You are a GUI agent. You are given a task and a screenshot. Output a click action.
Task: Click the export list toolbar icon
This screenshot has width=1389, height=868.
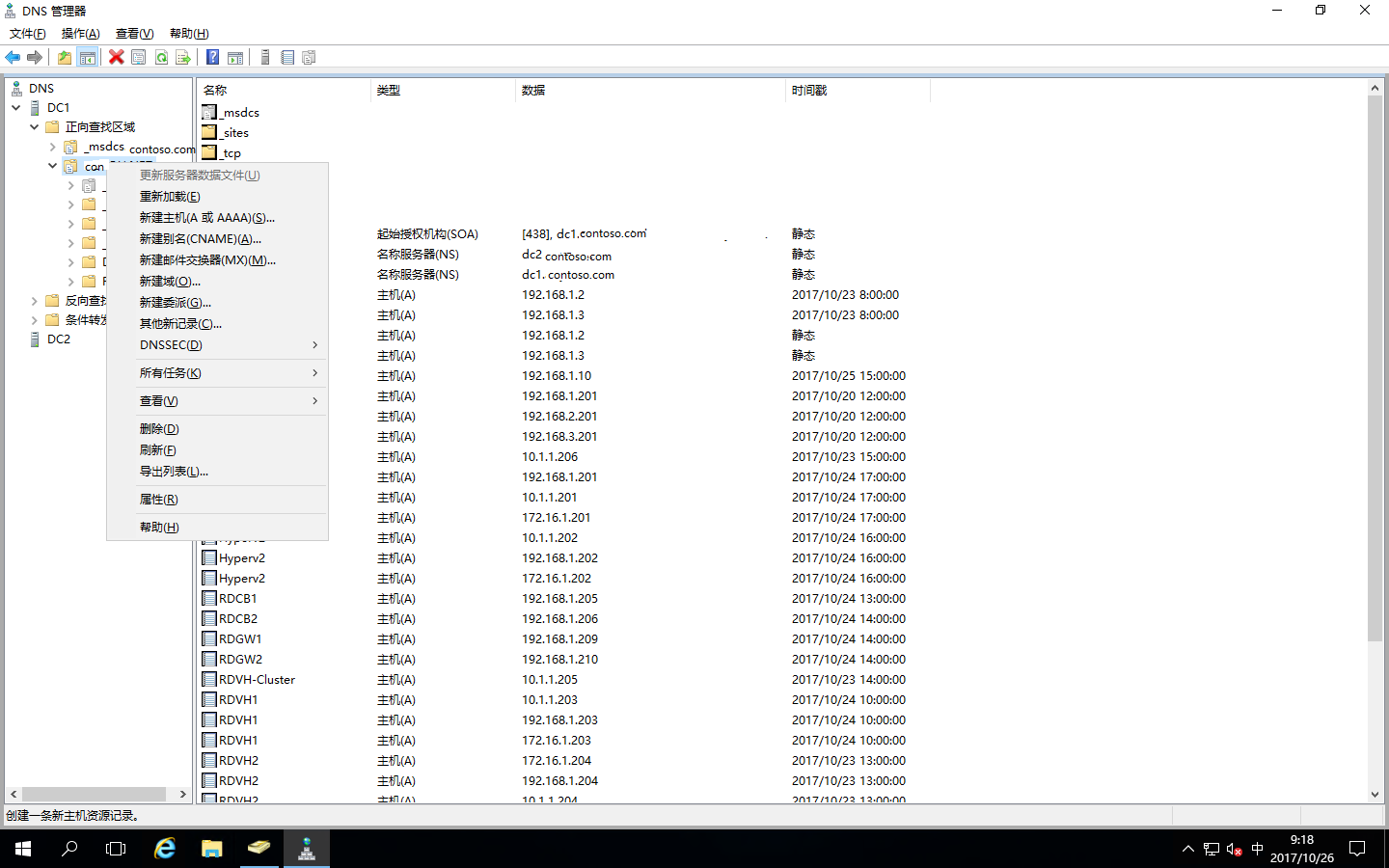[x=183, y=58]
